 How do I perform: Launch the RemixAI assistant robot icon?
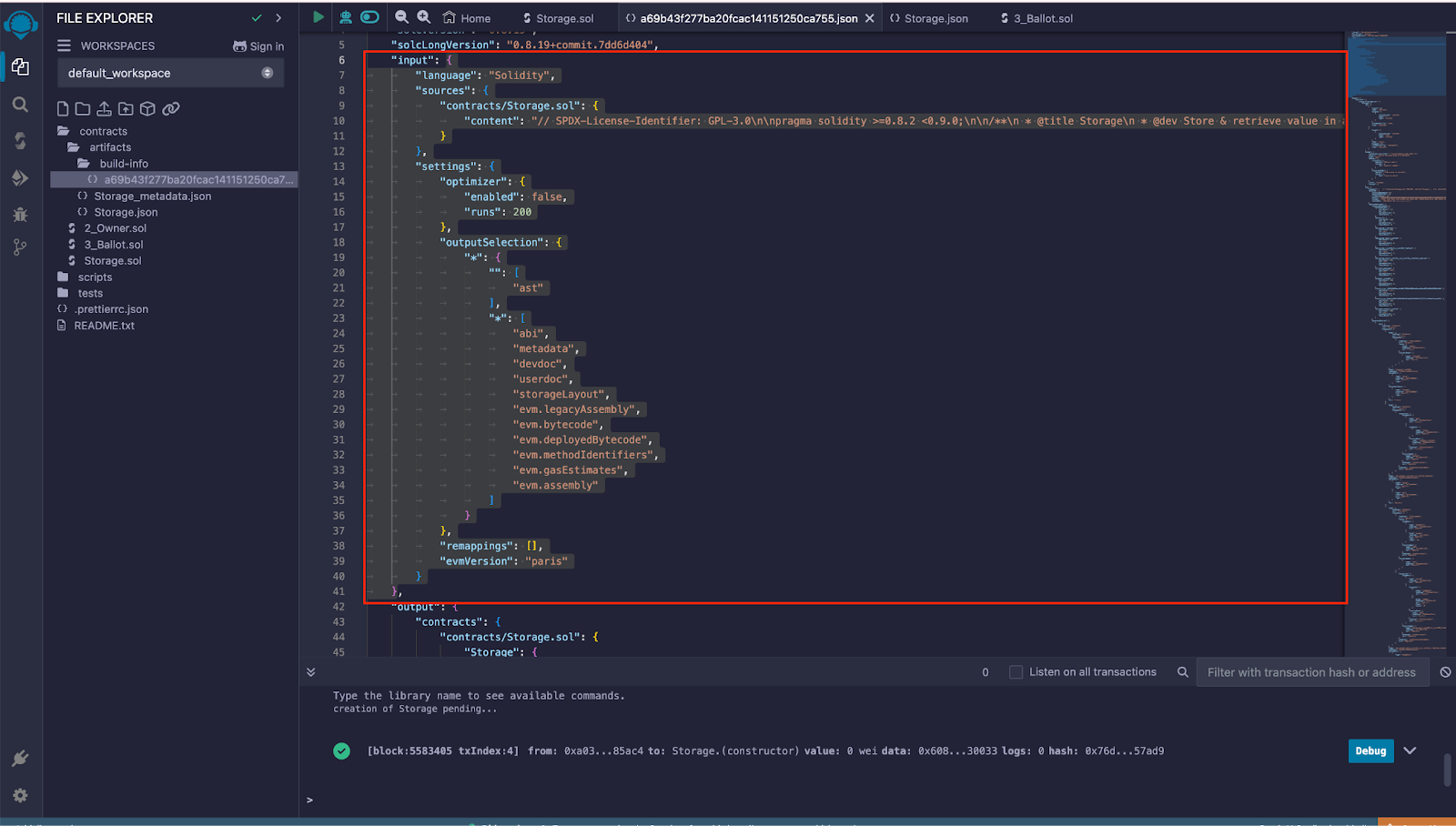[346, 17]
